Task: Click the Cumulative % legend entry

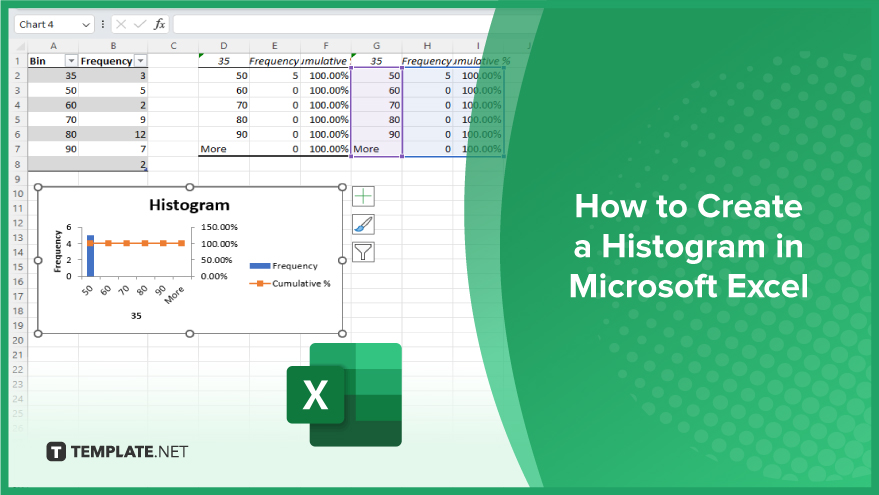Action: 290,284
